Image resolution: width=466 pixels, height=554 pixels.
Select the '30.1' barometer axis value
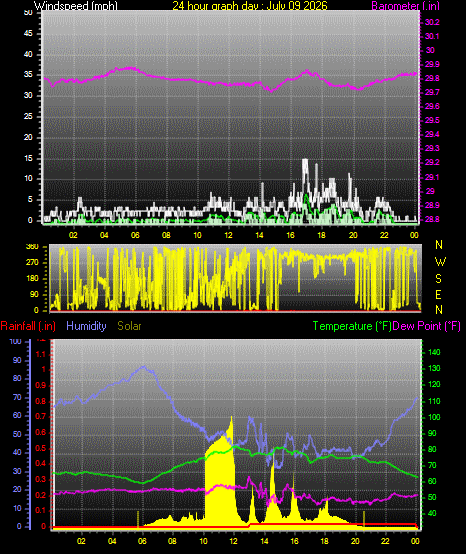[x=432, y=36]
